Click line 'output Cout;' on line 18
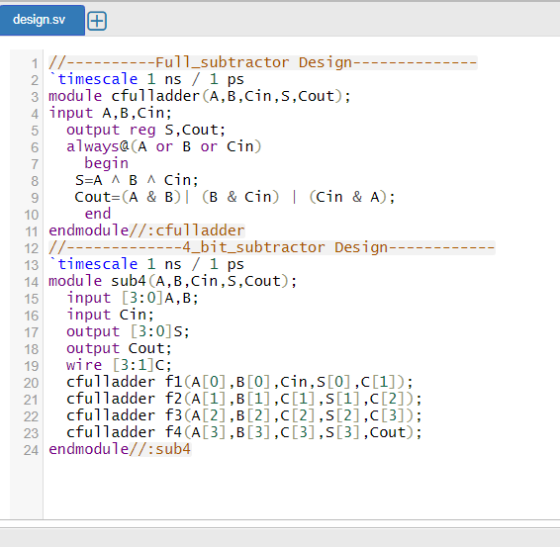 tap(119, 348)
